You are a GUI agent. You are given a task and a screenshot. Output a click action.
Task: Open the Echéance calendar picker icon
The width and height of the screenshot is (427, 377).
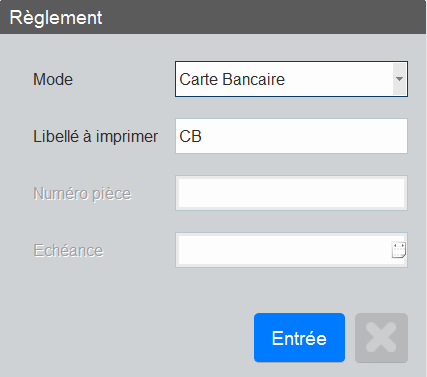click(x=399, y=250)
